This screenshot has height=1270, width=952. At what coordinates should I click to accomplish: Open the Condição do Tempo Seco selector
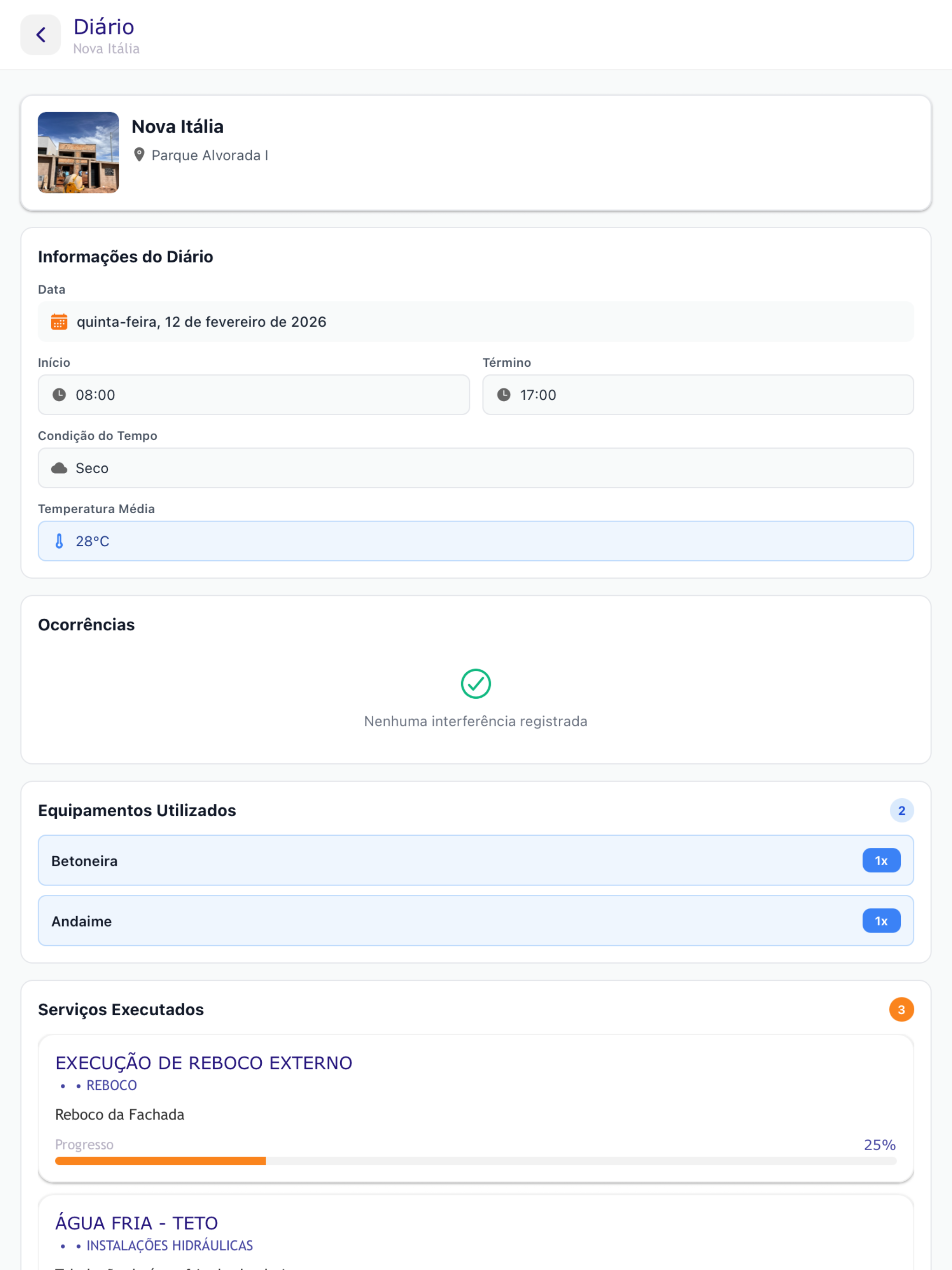476,468
